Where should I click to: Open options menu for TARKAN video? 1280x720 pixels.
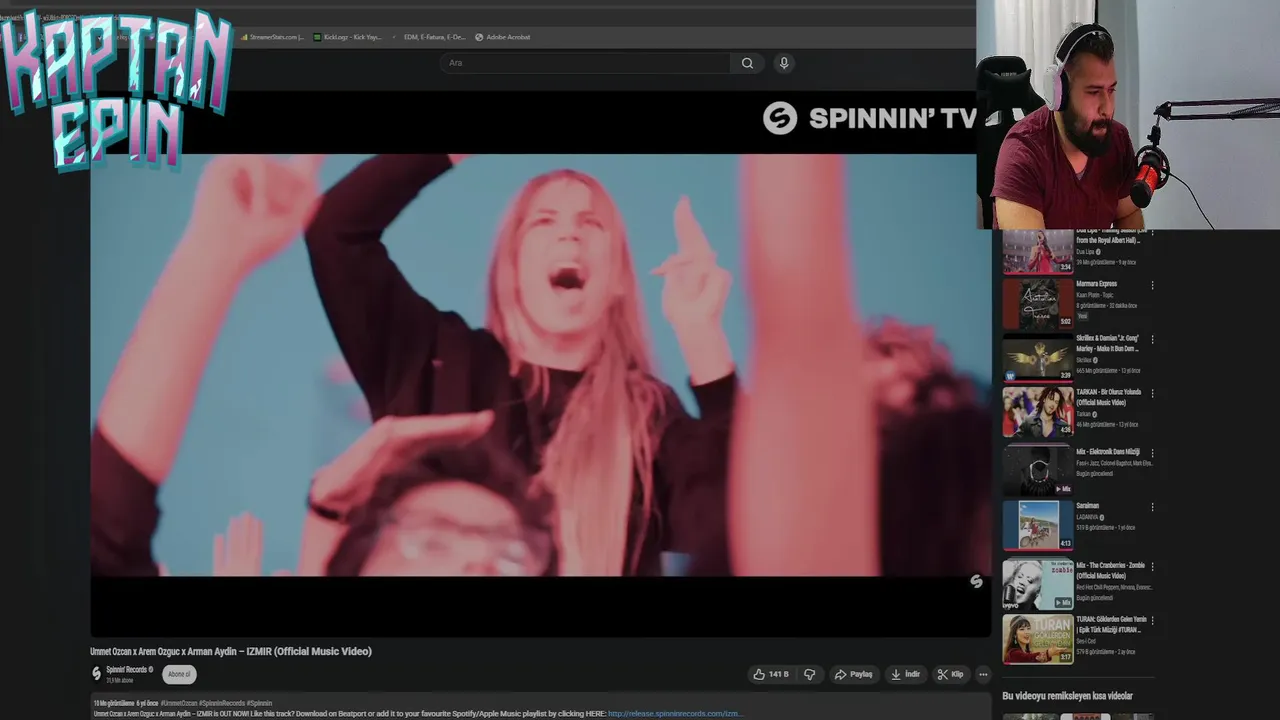(x=1152, y=393)
